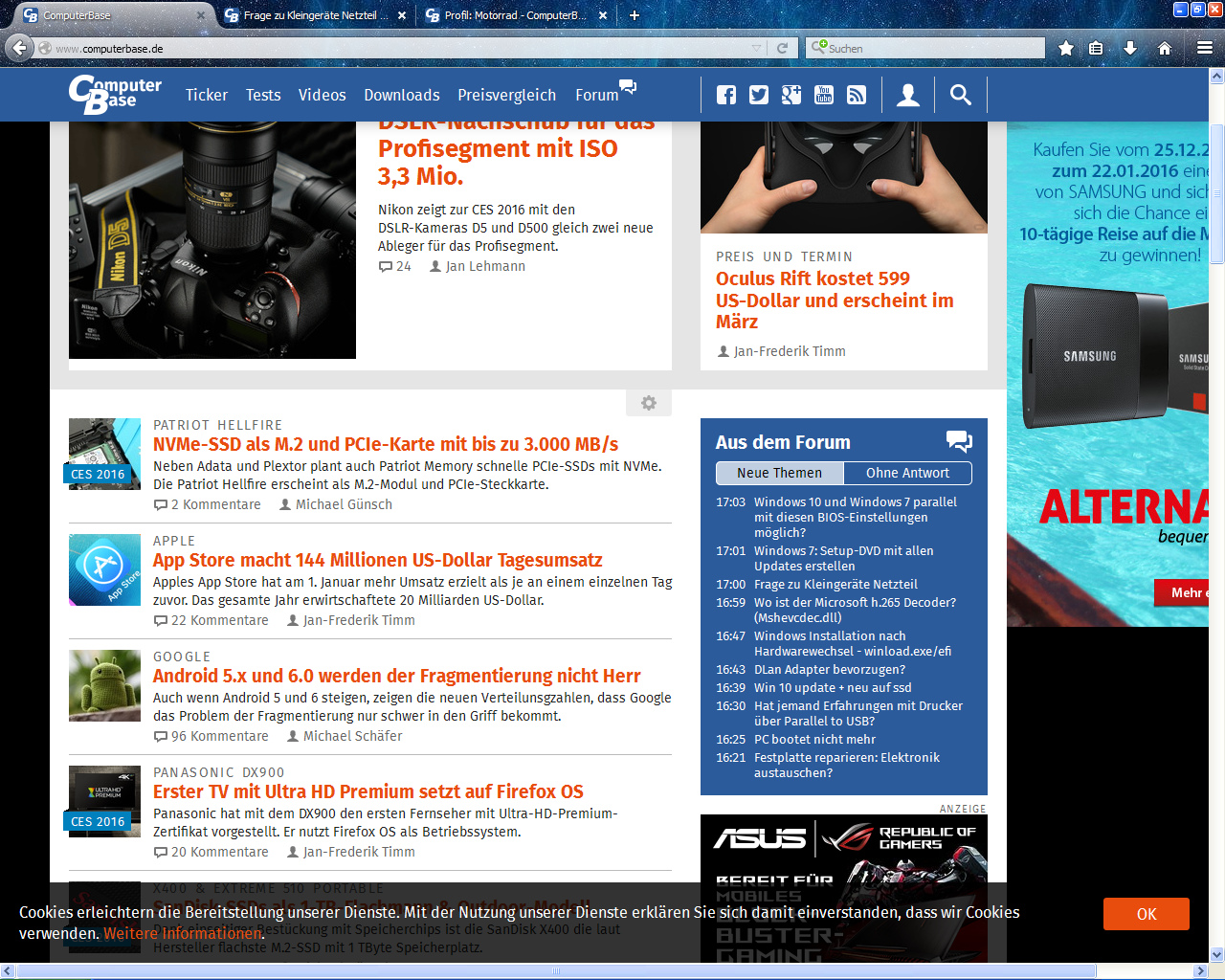1225x980 pixels.
Task: Open the YouTube channel icon
Action: [824, 95]
